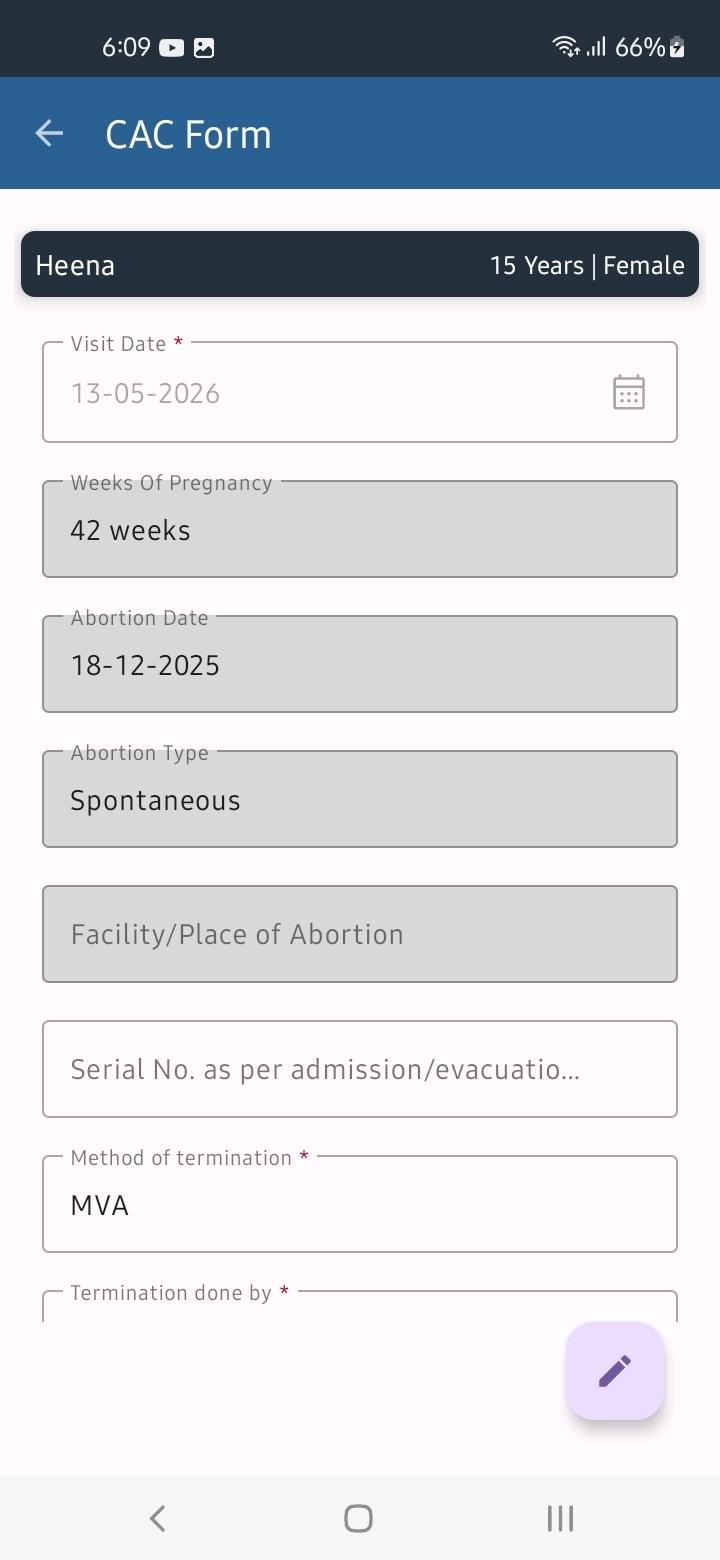
Task: Tap the Weeks Of Pregnancy field
Action: click(x=360, y=529)
